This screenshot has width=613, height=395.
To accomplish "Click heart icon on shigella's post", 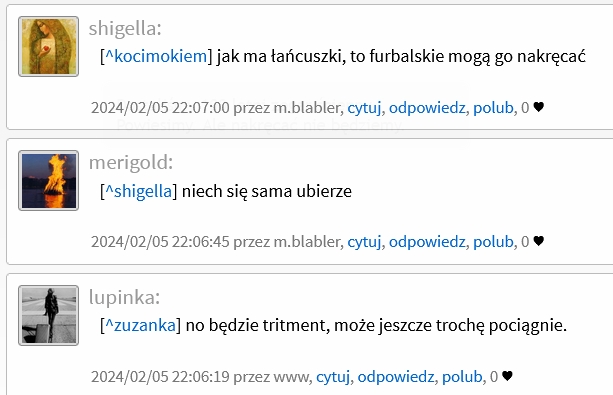I will (x=538, y=107).
